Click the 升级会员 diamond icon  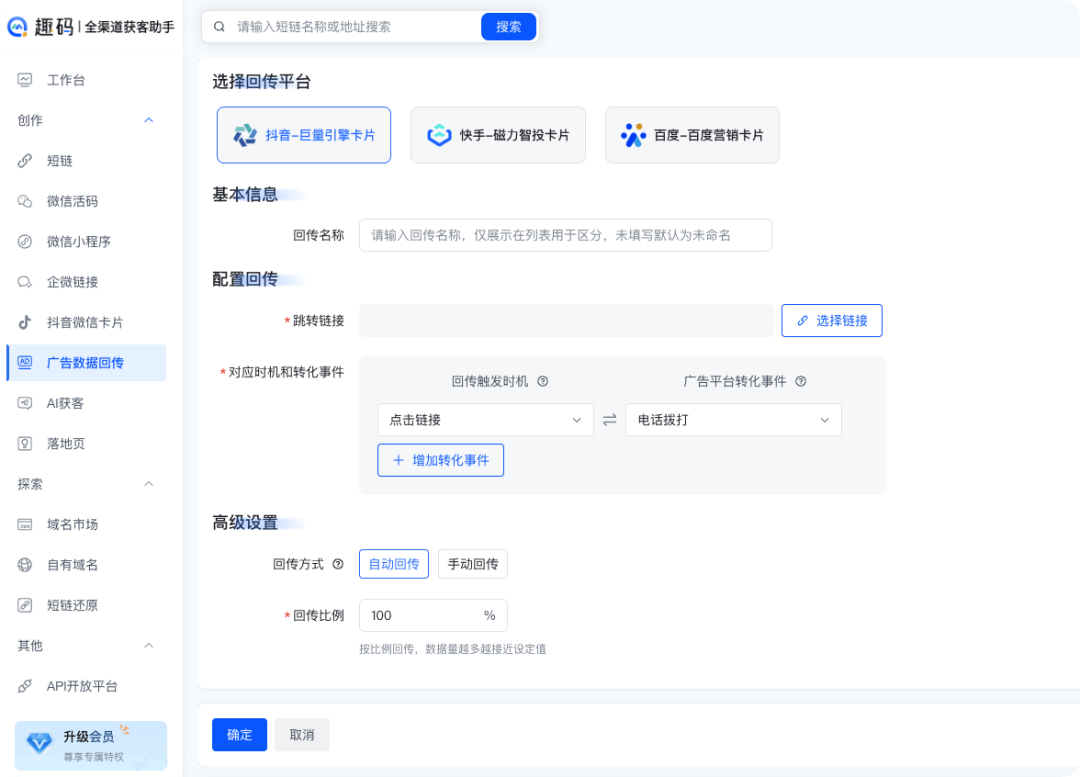tap(39, 743)
